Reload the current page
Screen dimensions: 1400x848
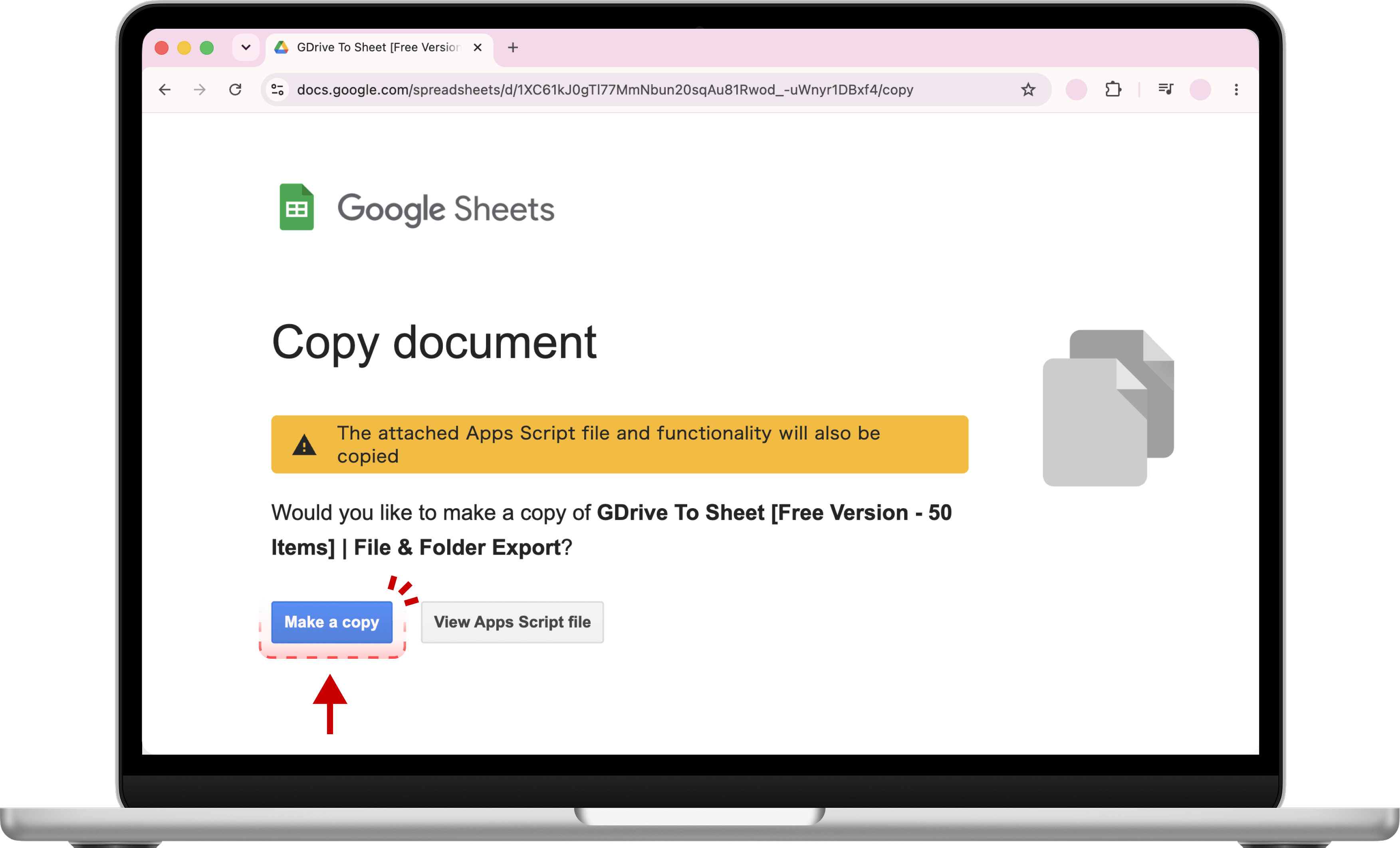[235, 90]
